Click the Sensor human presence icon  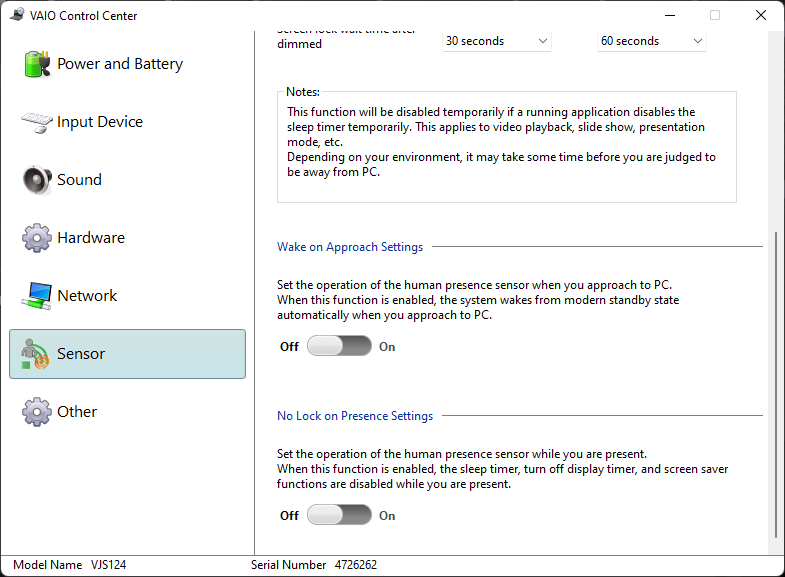click(35, 354)
